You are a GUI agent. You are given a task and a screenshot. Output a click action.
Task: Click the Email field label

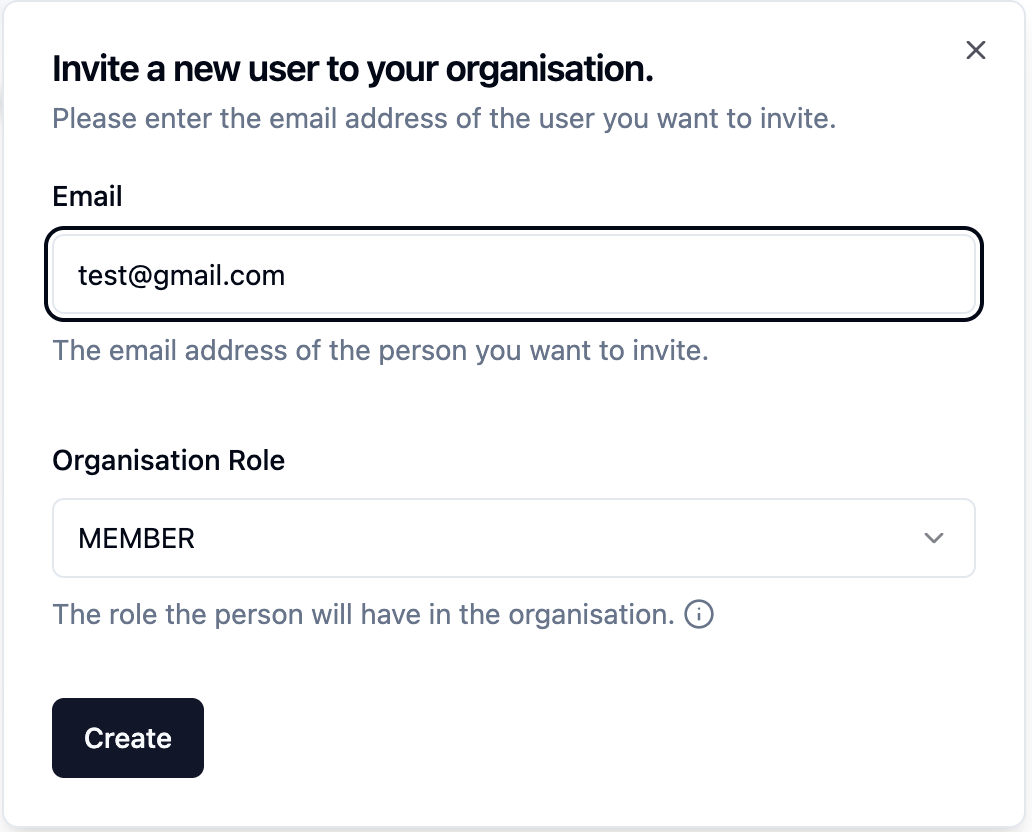[88, 196]
